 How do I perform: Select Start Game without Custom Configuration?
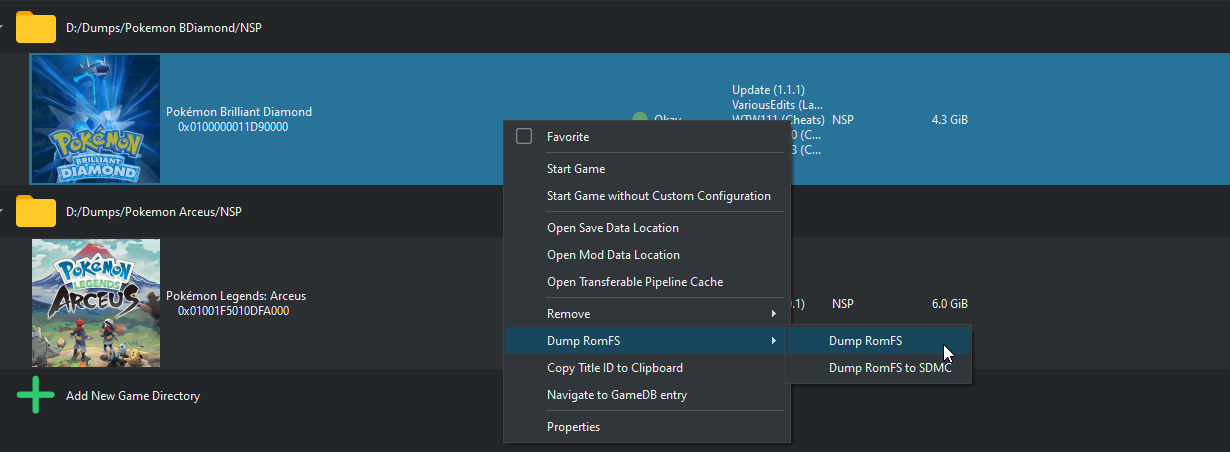pos(659,196)
